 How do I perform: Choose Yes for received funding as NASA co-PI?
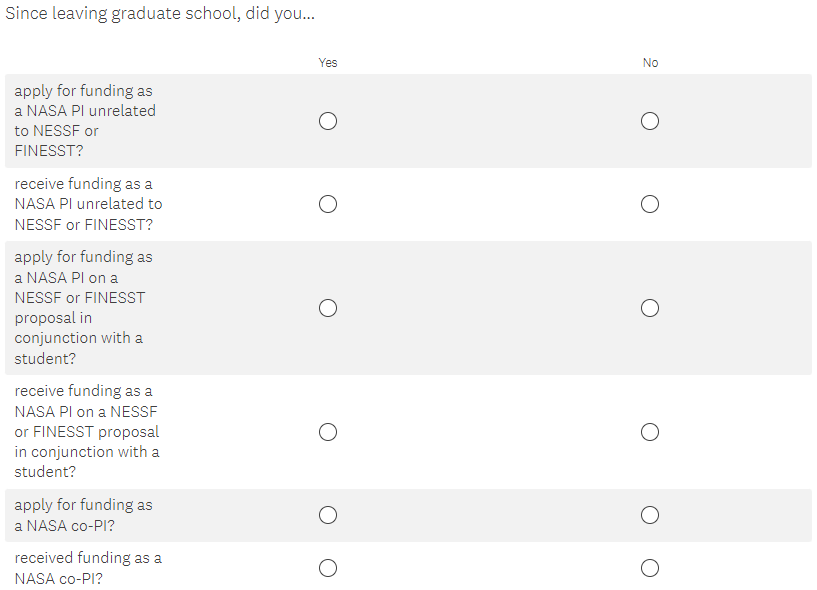[x=328, y=568]
